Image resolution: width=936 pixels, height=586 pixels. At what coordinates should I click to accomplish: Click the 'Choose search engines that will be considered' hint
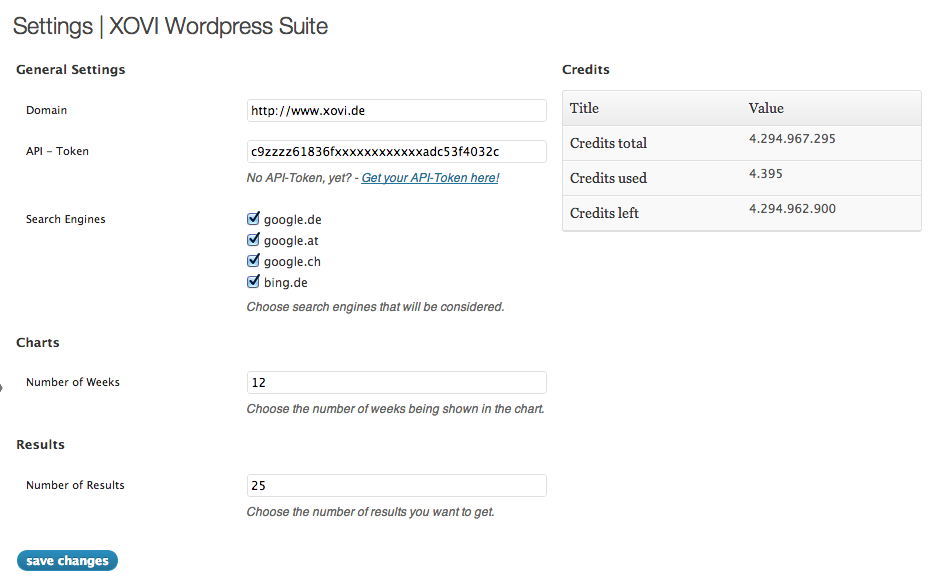point(375,307)
